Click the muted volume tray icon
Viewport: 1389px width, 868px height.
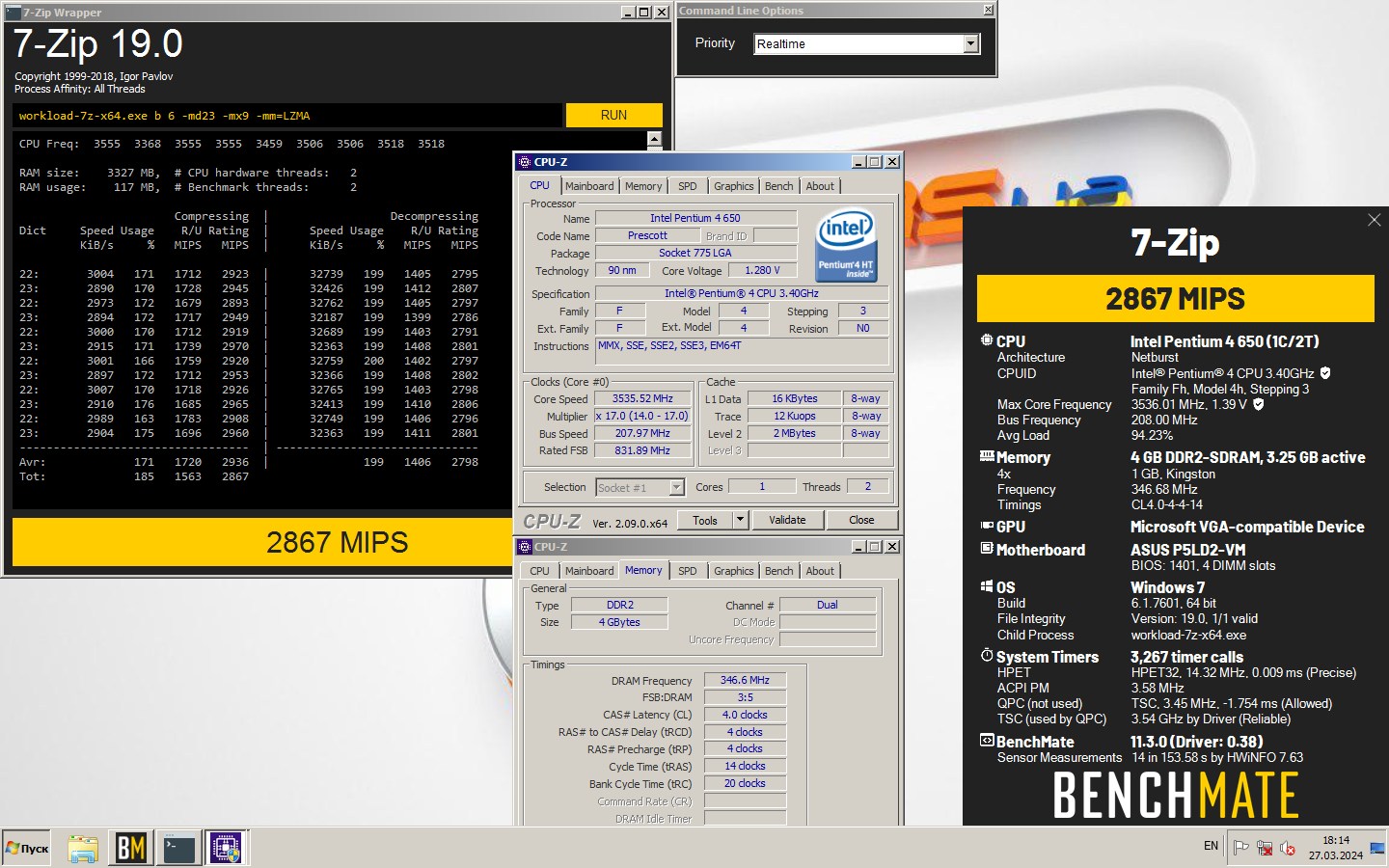click(1288, 848)
